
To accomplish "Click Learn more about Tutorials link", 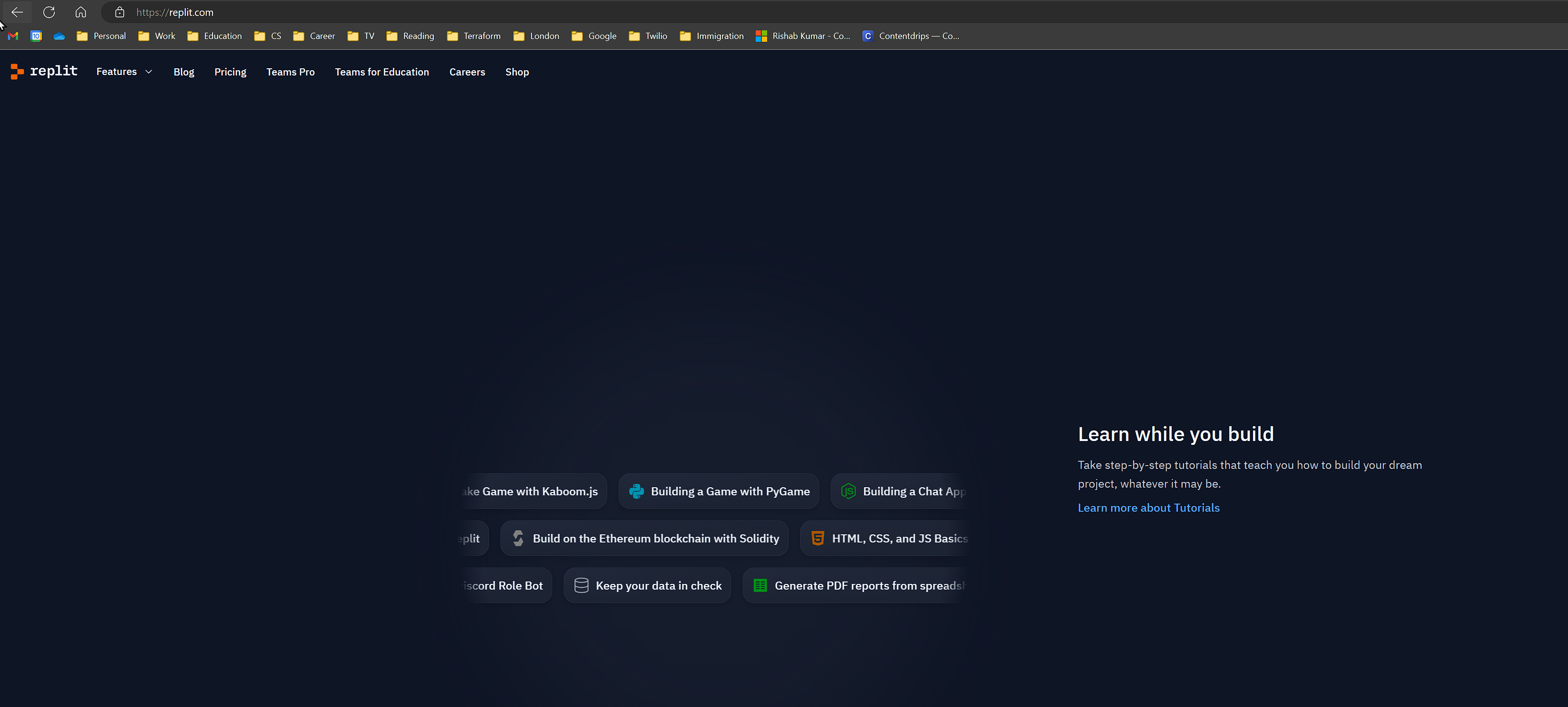I will click(x=1148, y=507).
